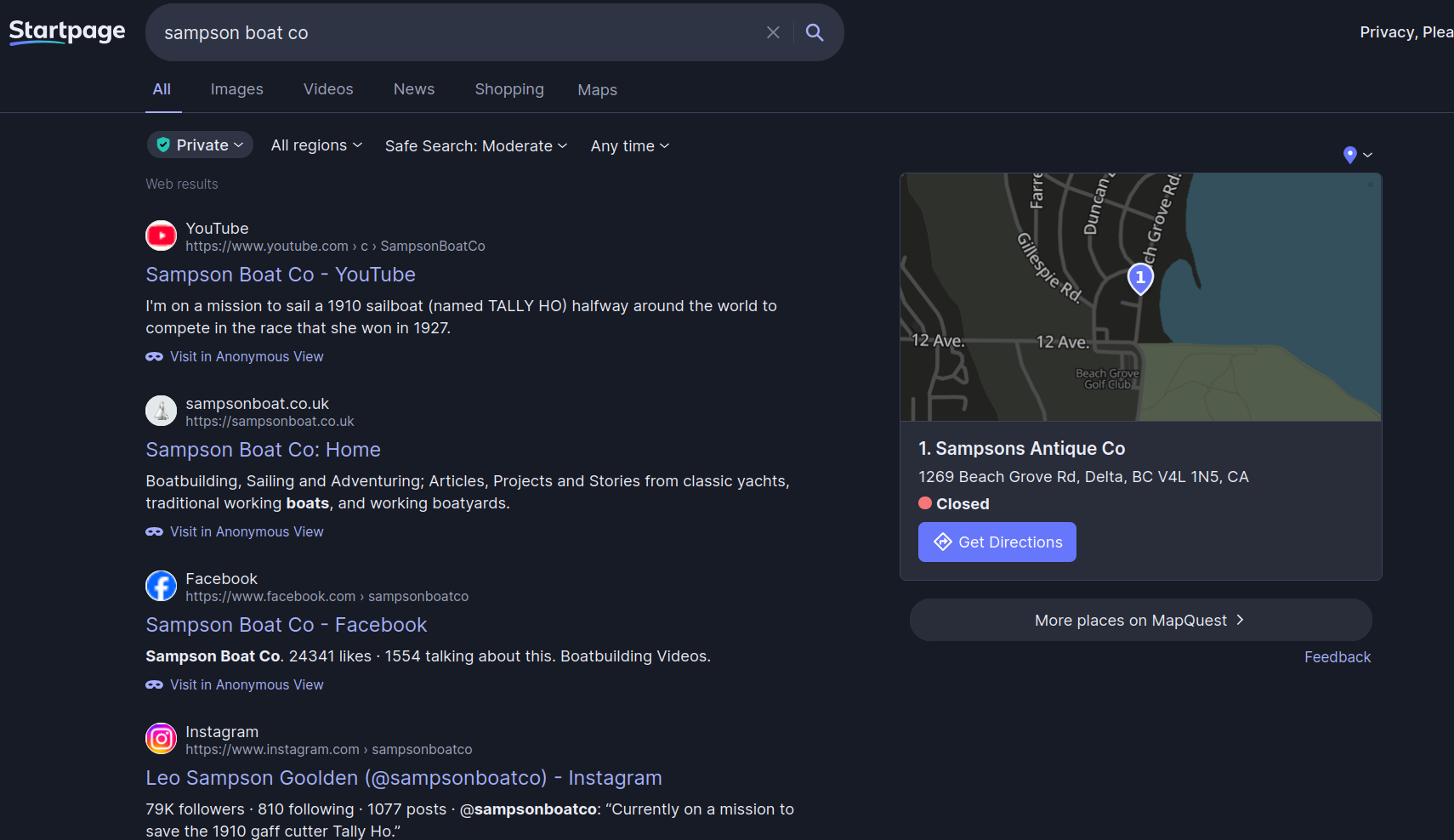
Task: Open the Sampson Boat Co: Home result
Action: (263, 450)
